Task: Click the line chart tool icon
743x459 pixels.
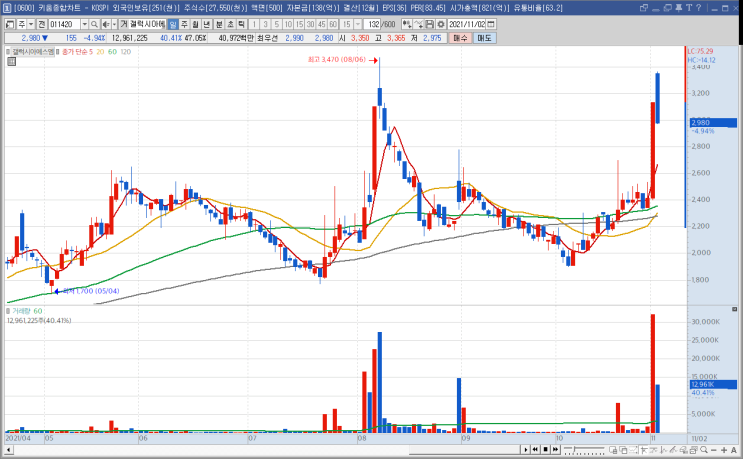Action: click(418, 24)
